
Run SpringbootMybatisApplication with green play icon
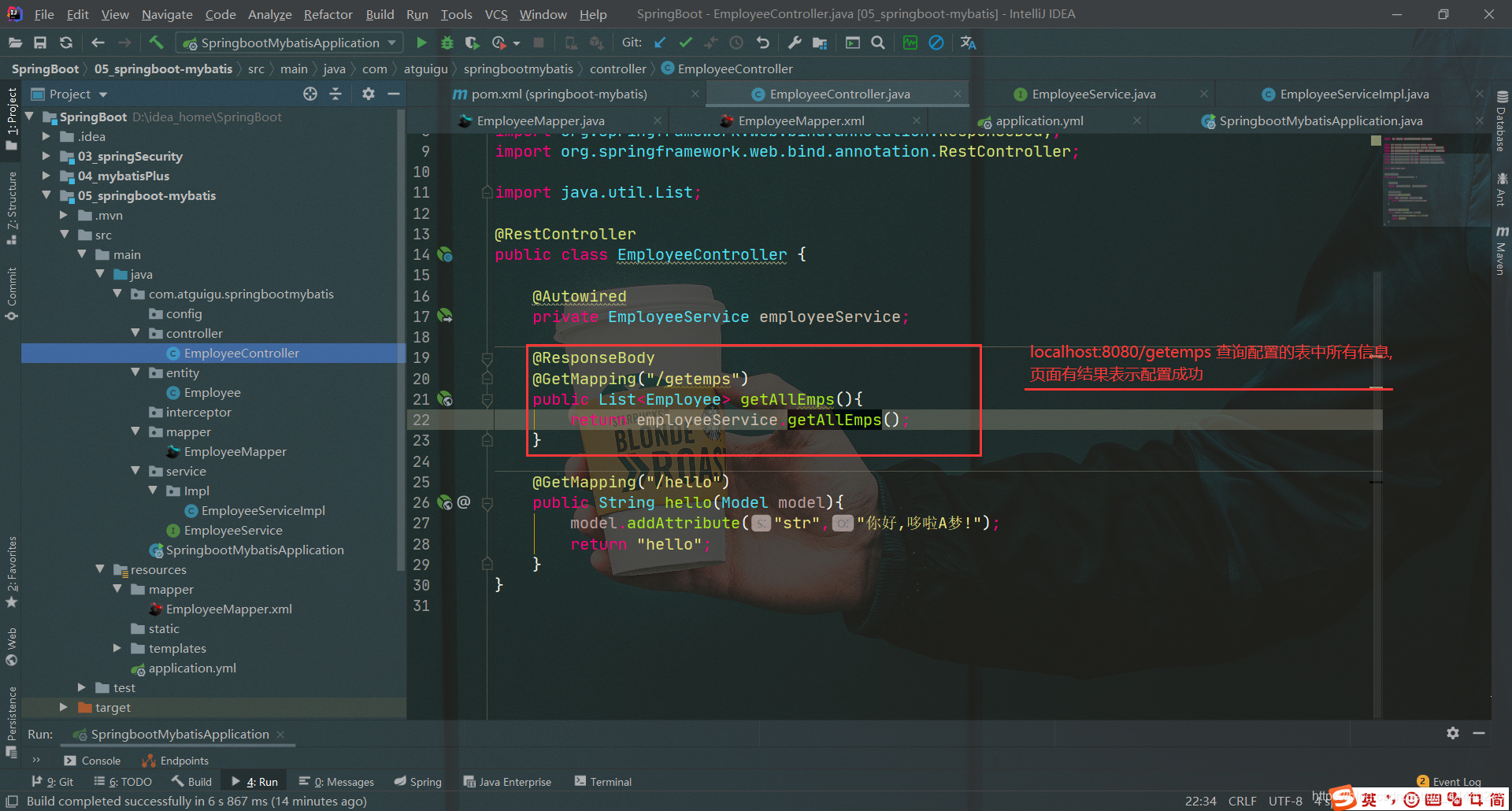coord(421,43)
